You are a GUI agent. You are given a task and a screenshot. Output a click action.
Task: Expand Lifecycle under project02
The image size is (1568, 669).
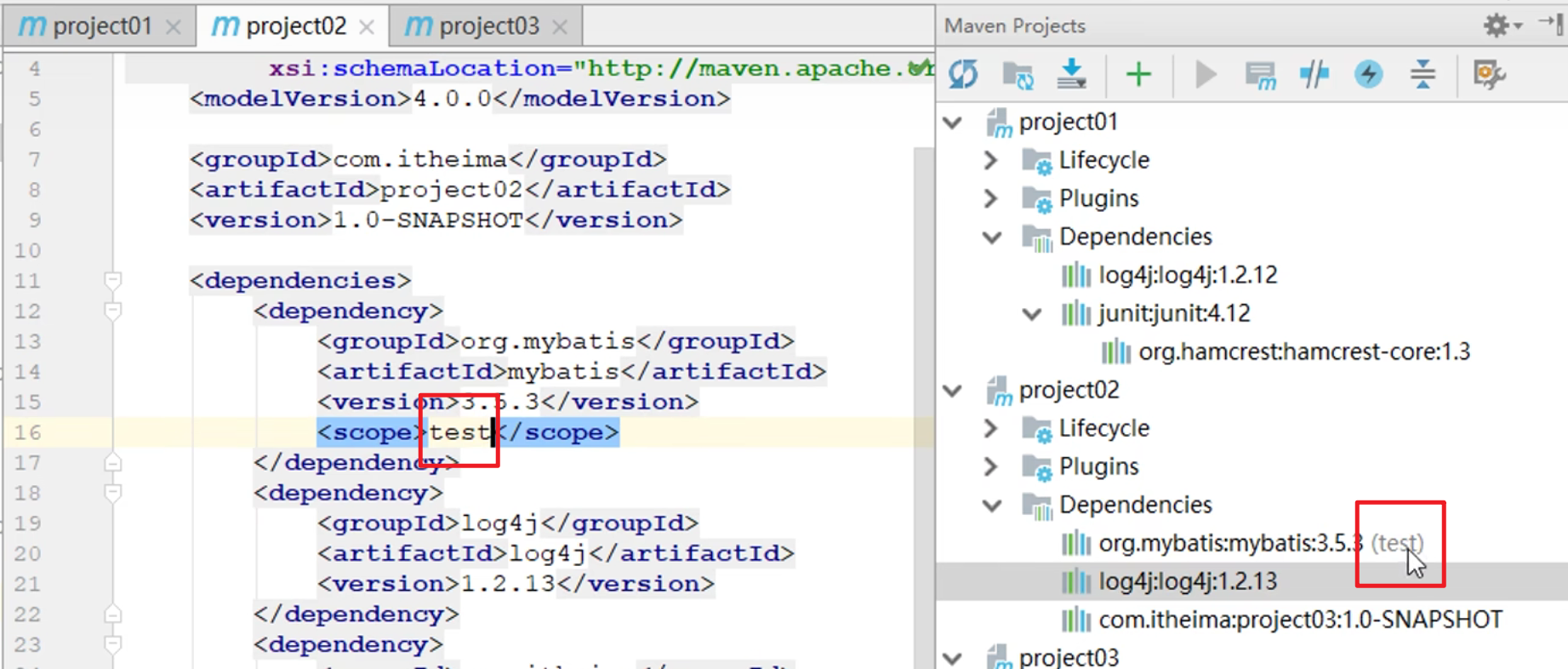(x=990, y=428)
